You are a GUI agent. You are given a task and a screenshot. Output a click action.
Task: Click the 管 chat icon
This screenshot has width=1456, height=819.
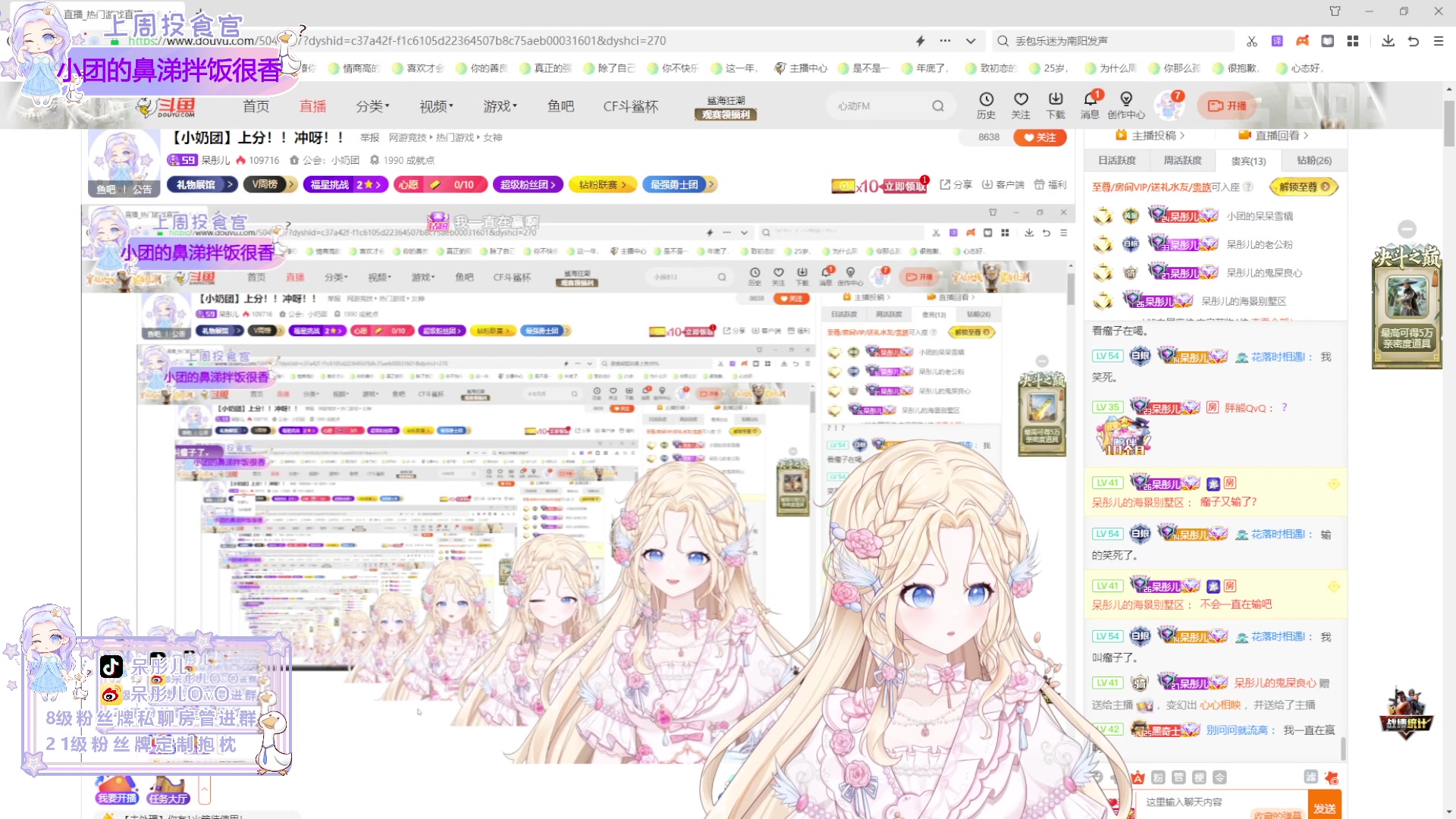1178,777
